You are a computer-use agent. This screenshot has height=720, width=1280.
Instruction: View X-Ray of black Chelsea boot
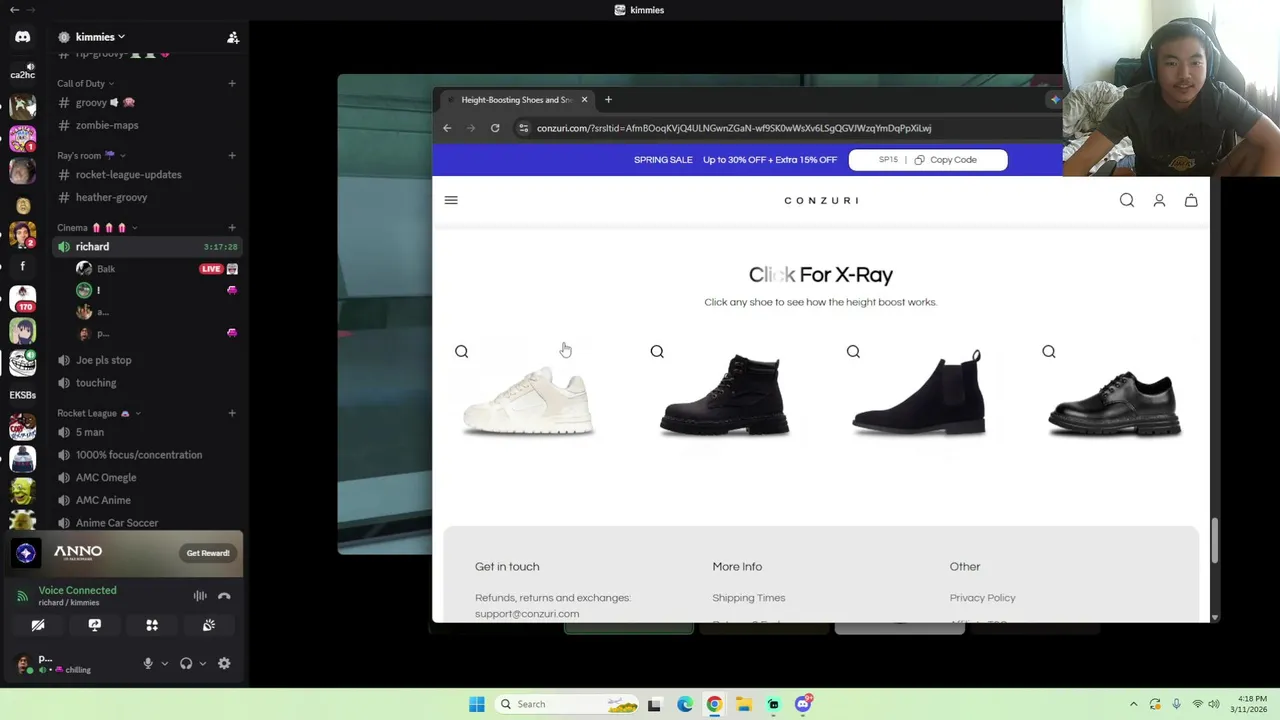[919, 393]
